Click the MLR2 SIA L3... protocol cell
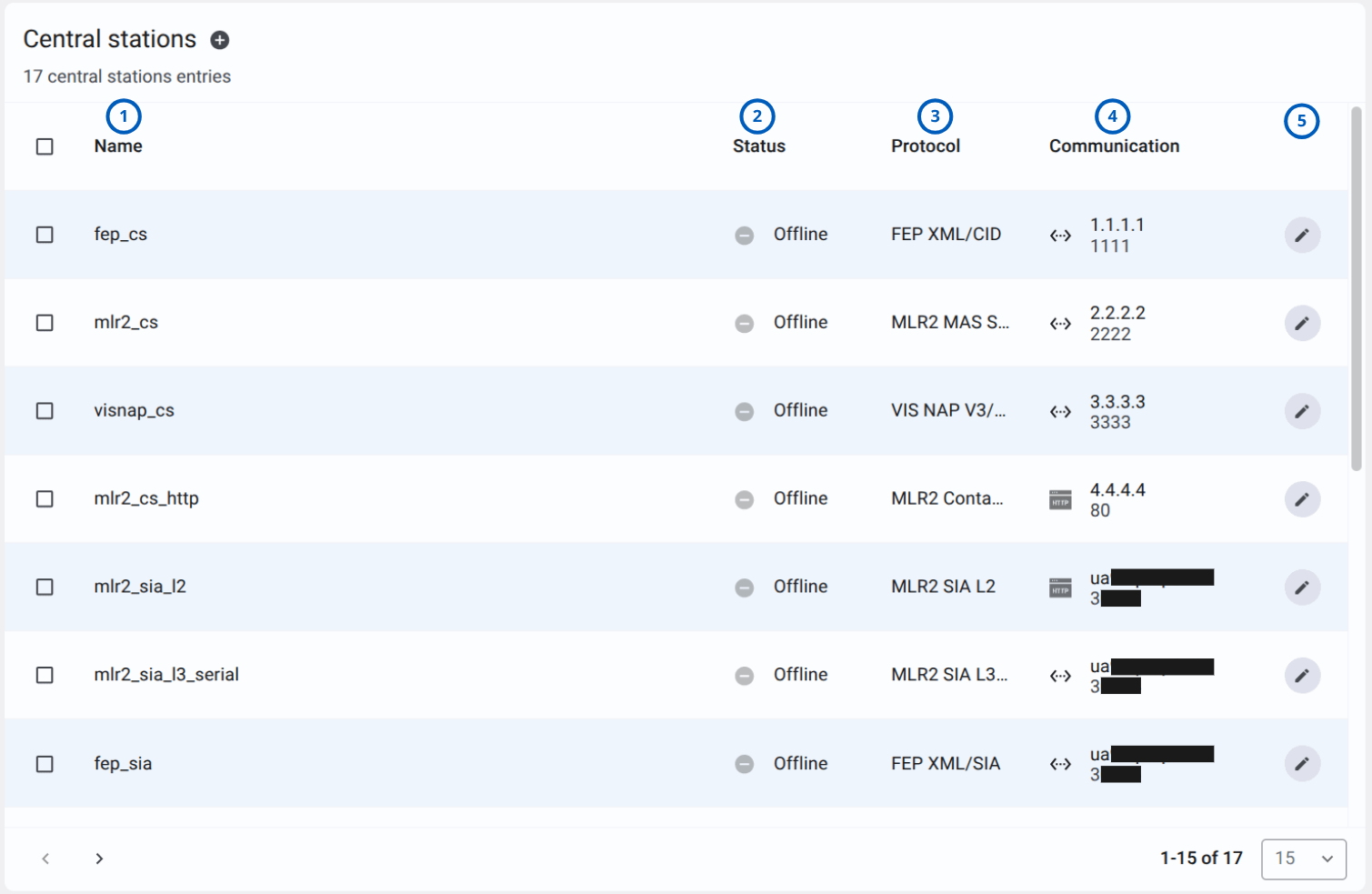This screenshot has width=1372, height=894. 949,675
